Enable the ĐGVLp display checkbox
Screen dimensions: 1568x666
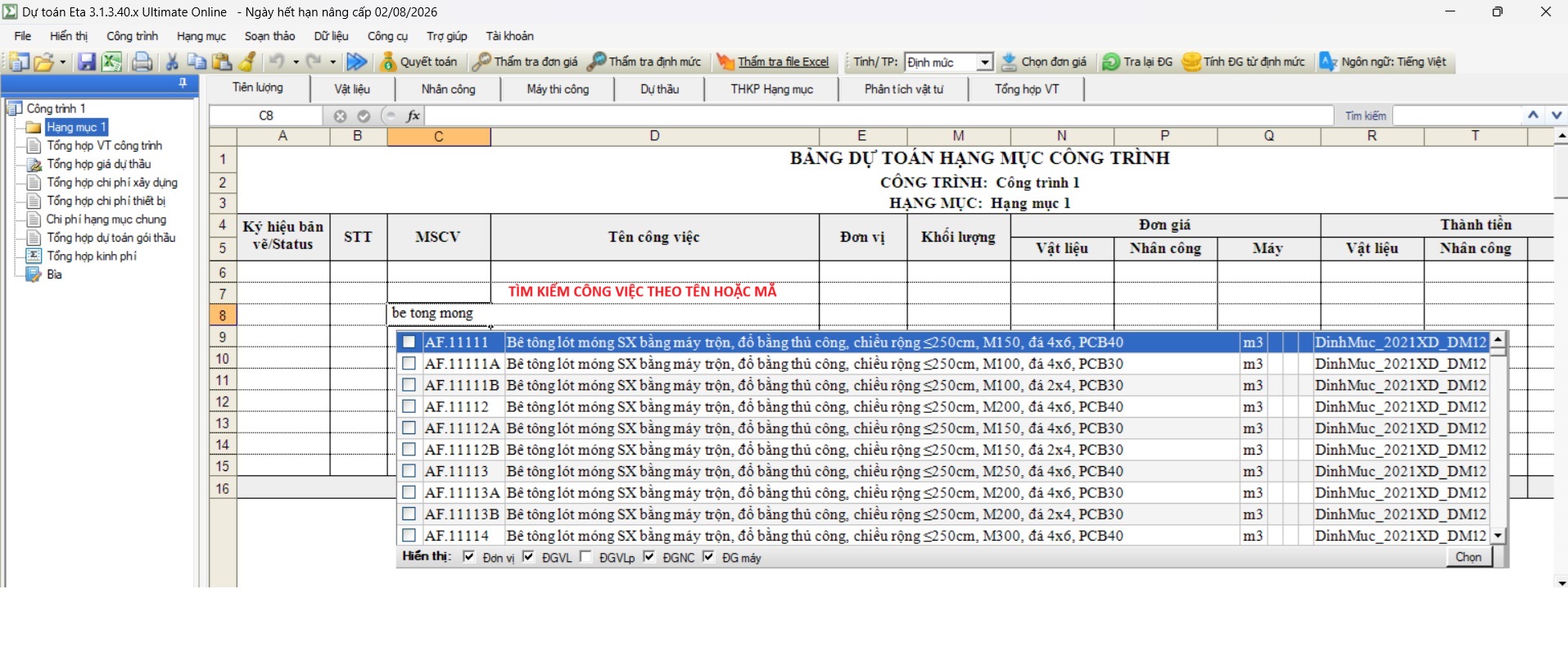coord(585,557)
